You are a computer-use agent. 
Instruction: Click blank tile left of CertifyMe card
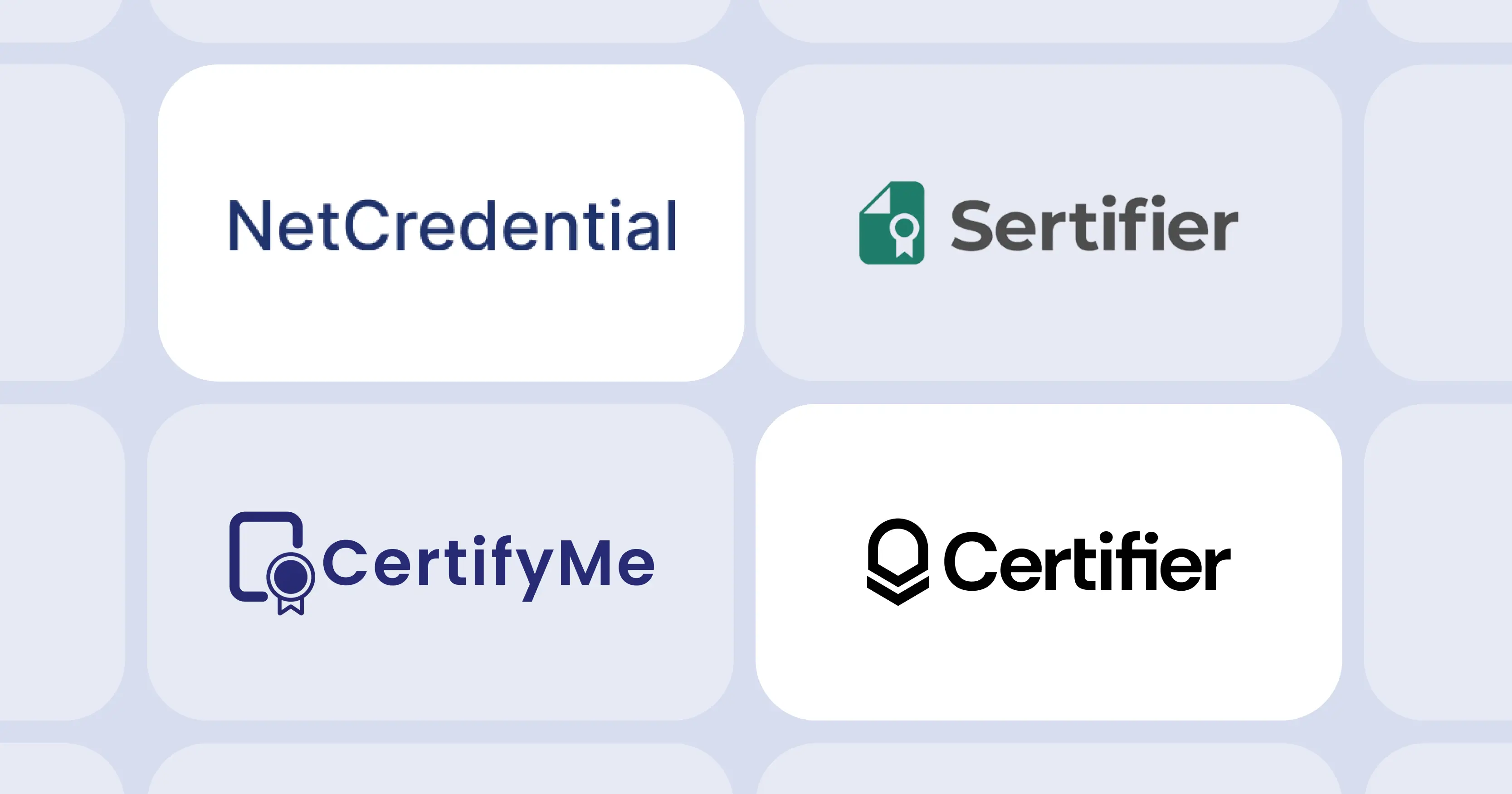59,561
